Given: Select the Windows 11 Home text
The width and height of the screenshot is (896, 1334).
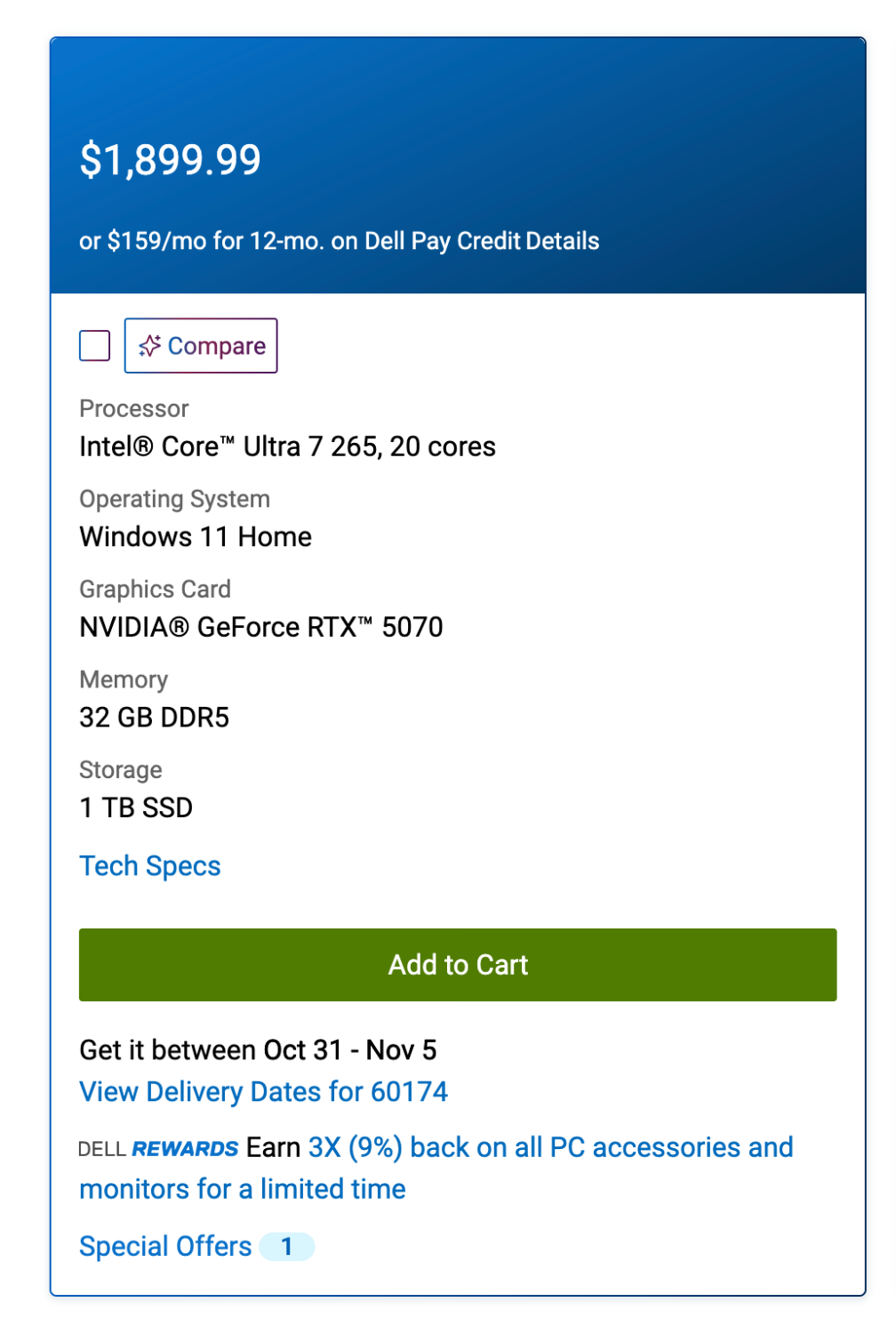Looking at the screenshot, I should (x=196, y=537).
